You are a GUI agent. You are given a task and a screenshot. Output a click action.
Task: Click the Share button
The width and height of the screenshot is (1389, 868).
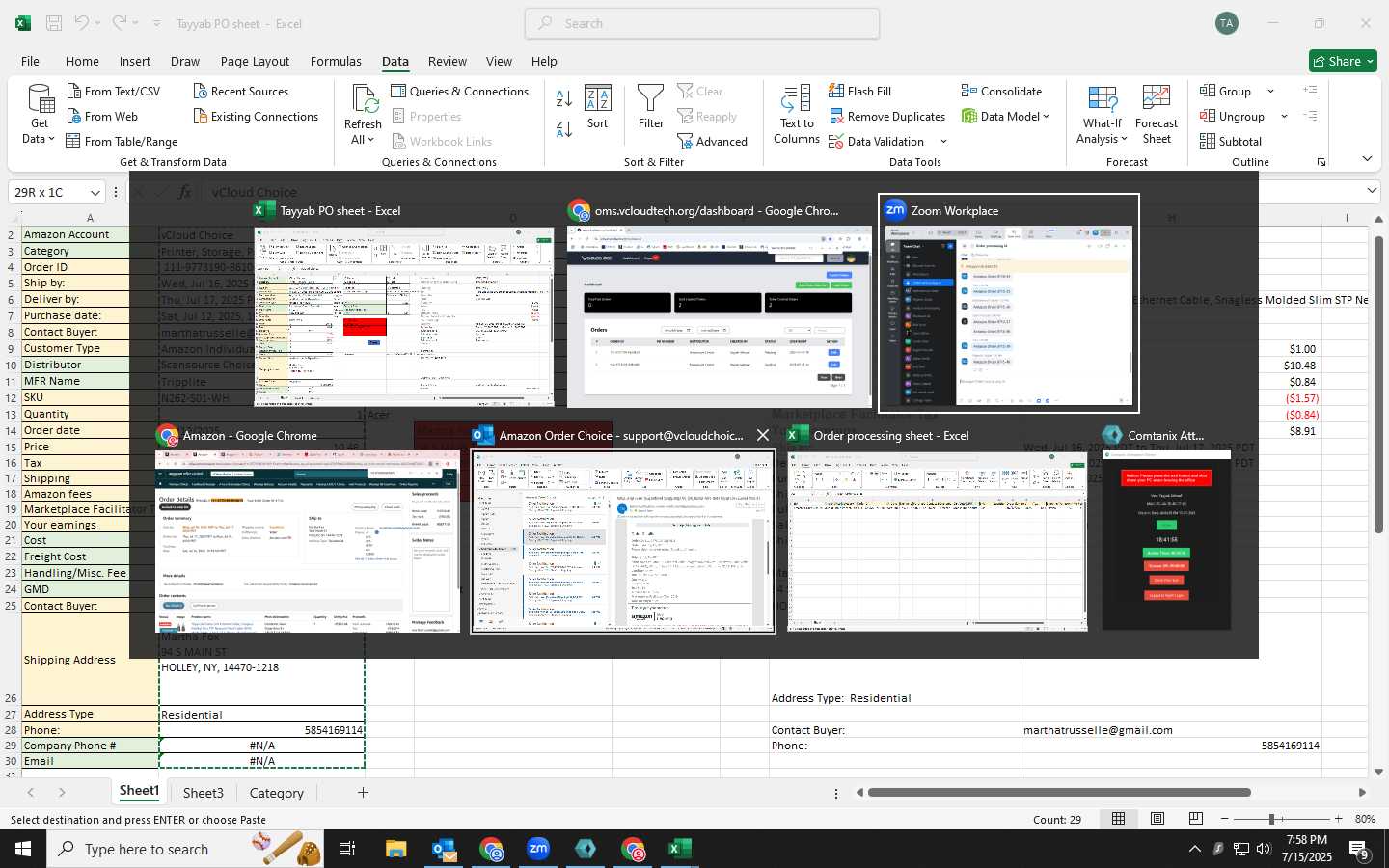click(1343, 61)
